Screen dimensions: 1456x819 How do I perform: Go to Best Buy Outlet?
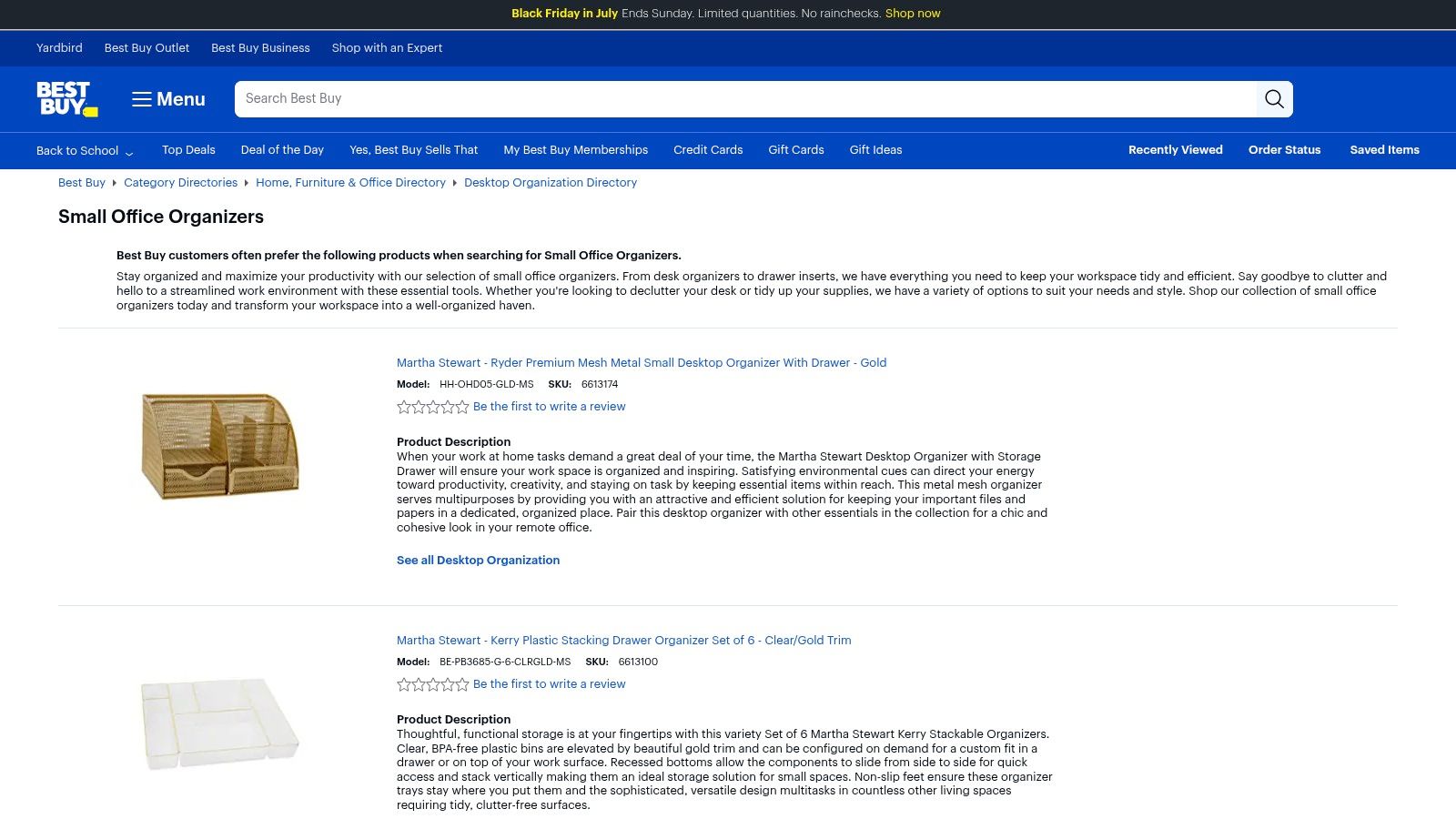click(147, 48)
